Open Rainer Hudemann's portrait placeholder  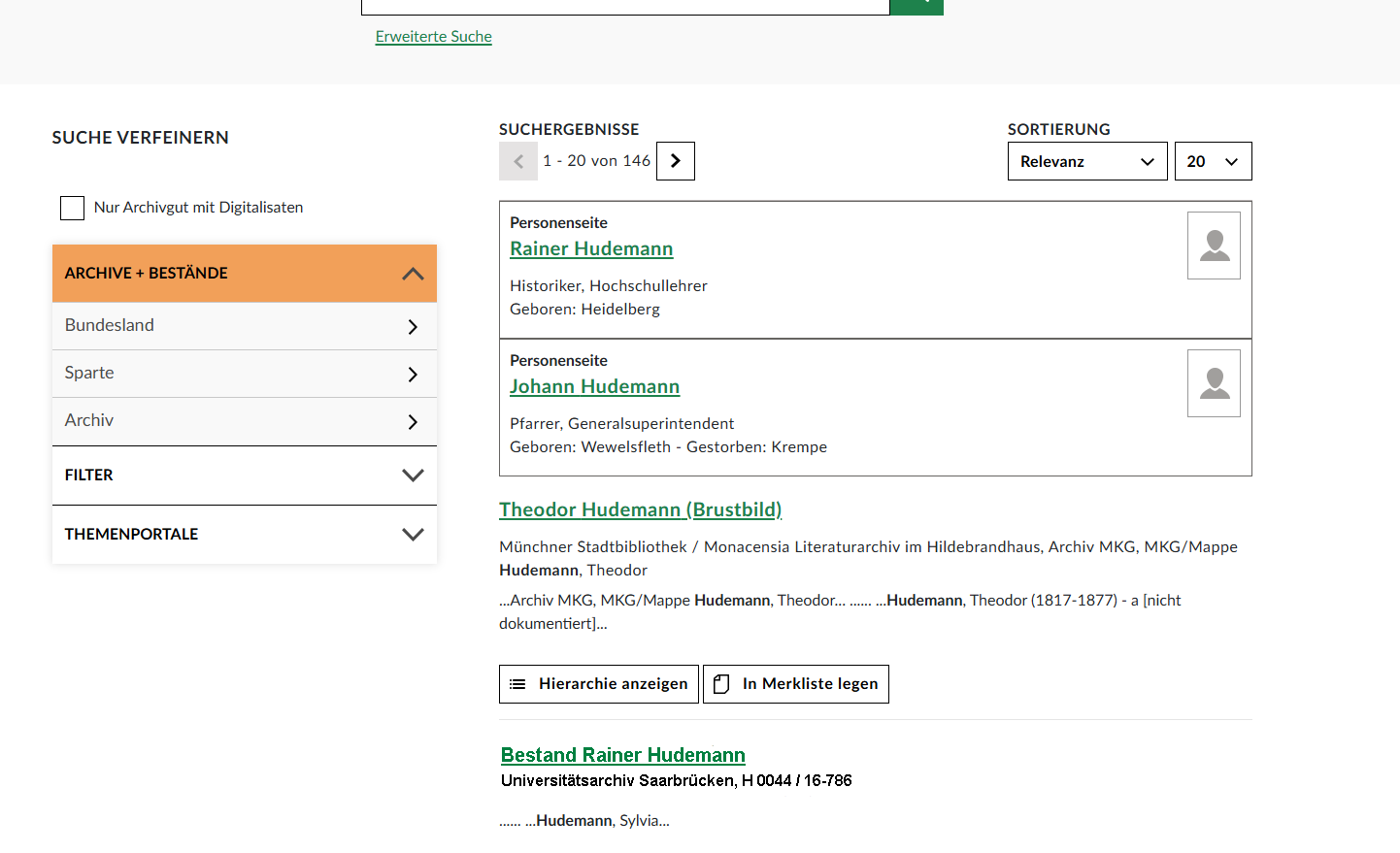click(1214, 246)
